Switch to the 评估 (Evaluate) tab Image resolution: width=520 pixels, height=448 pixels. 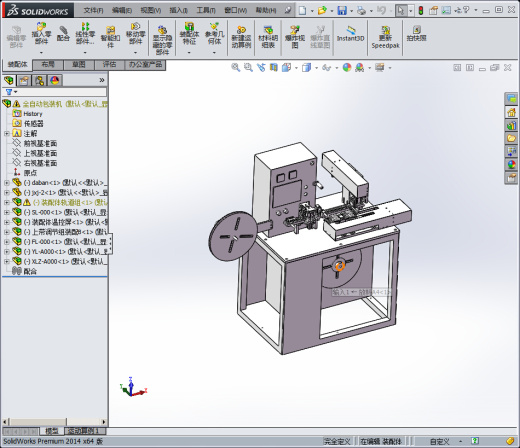pos(109,65)
